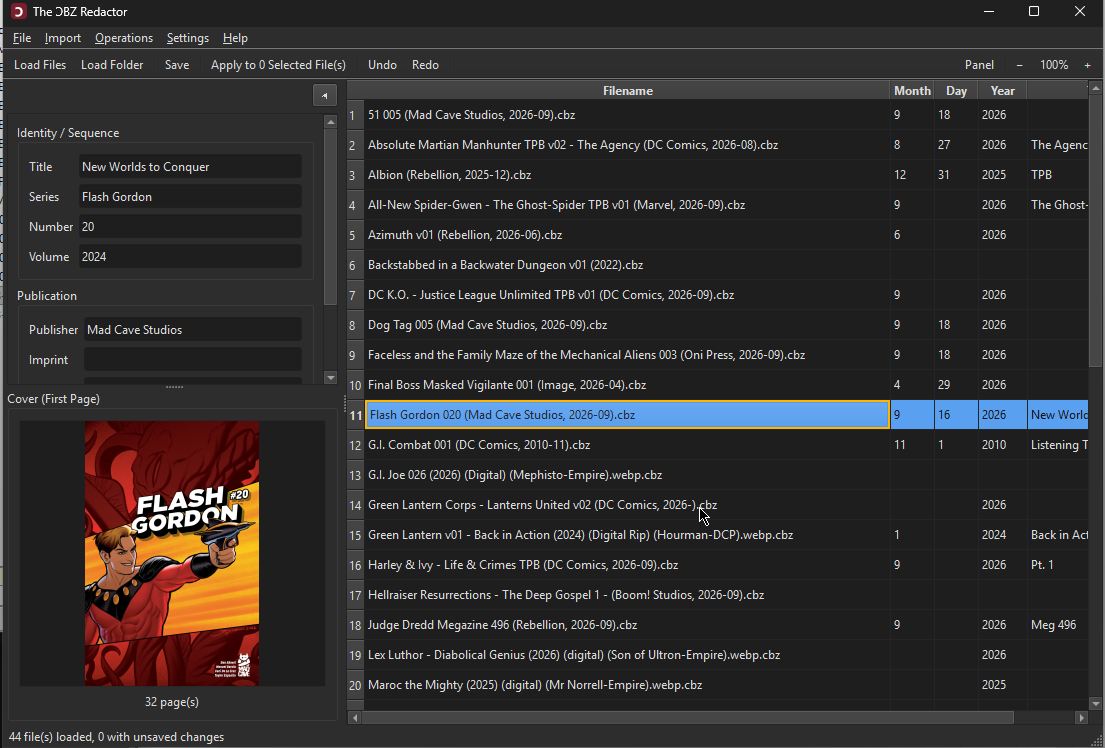Click the Panel toolbar button
Viewport: 1105px width, 748px height.
979,65
